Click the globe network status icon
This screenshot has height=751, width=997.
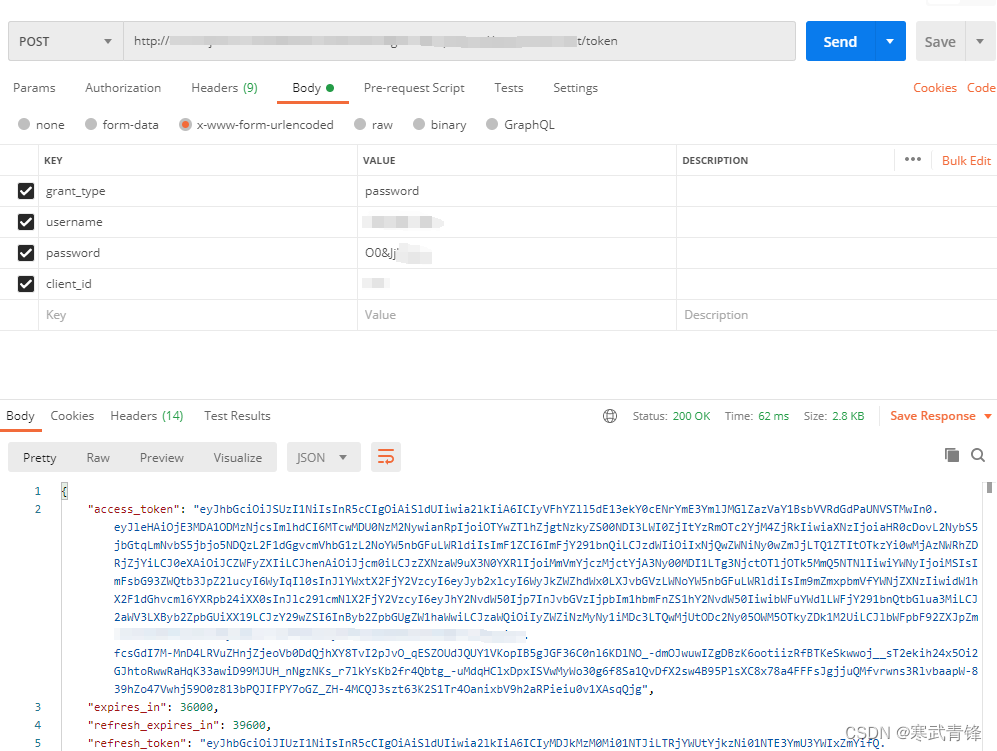(x=610, y=416)
